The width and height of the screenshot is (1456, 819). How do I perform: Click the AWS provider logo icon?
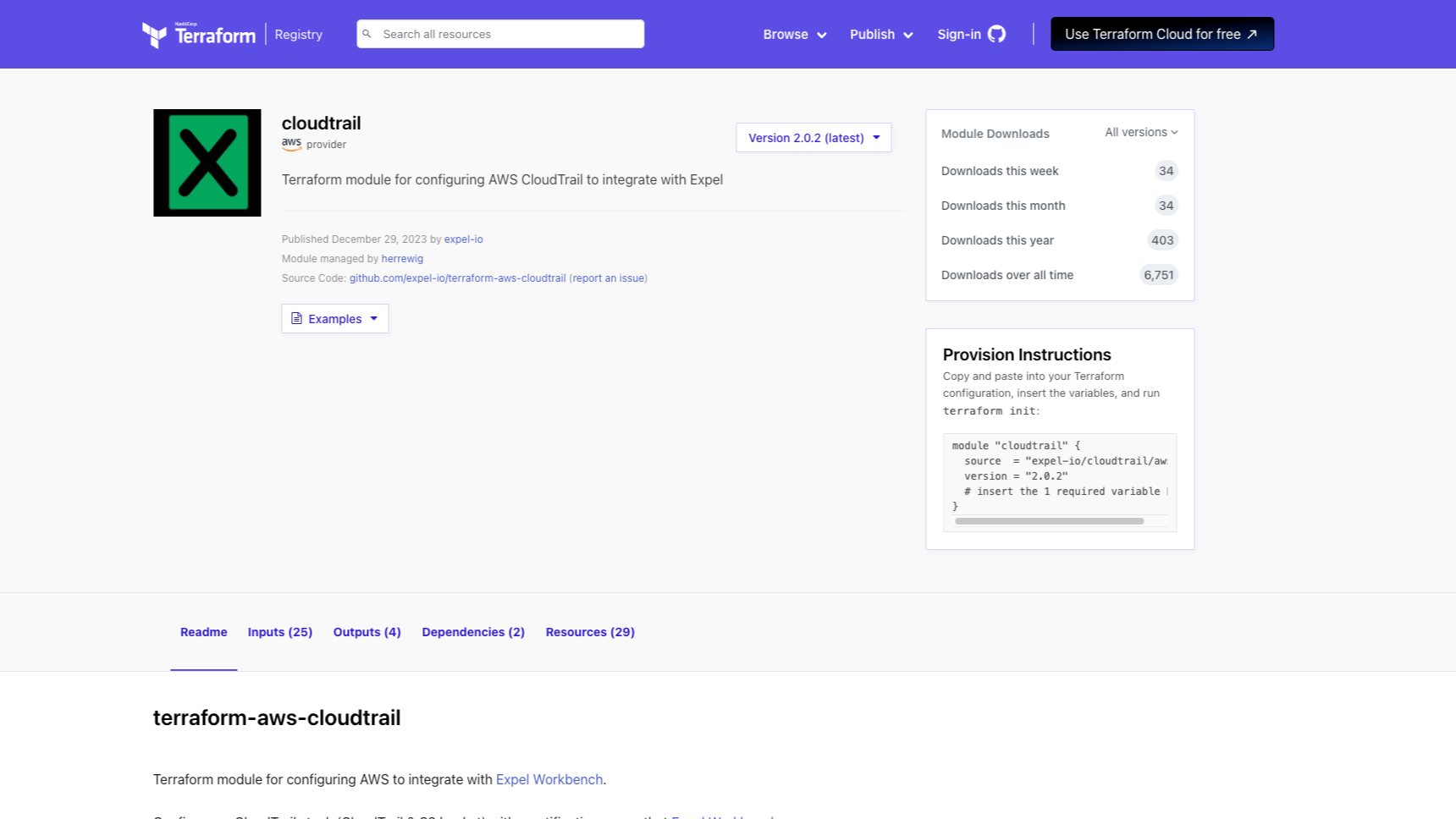[x=291, y=145]
